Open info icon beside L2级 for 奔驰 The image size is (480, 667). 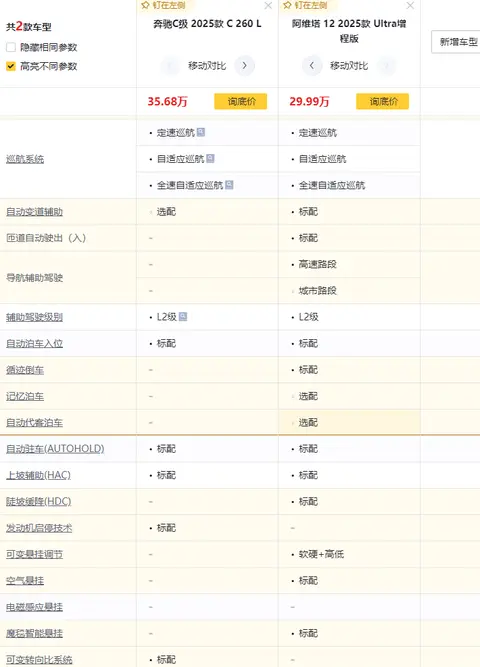pos(183,317)
